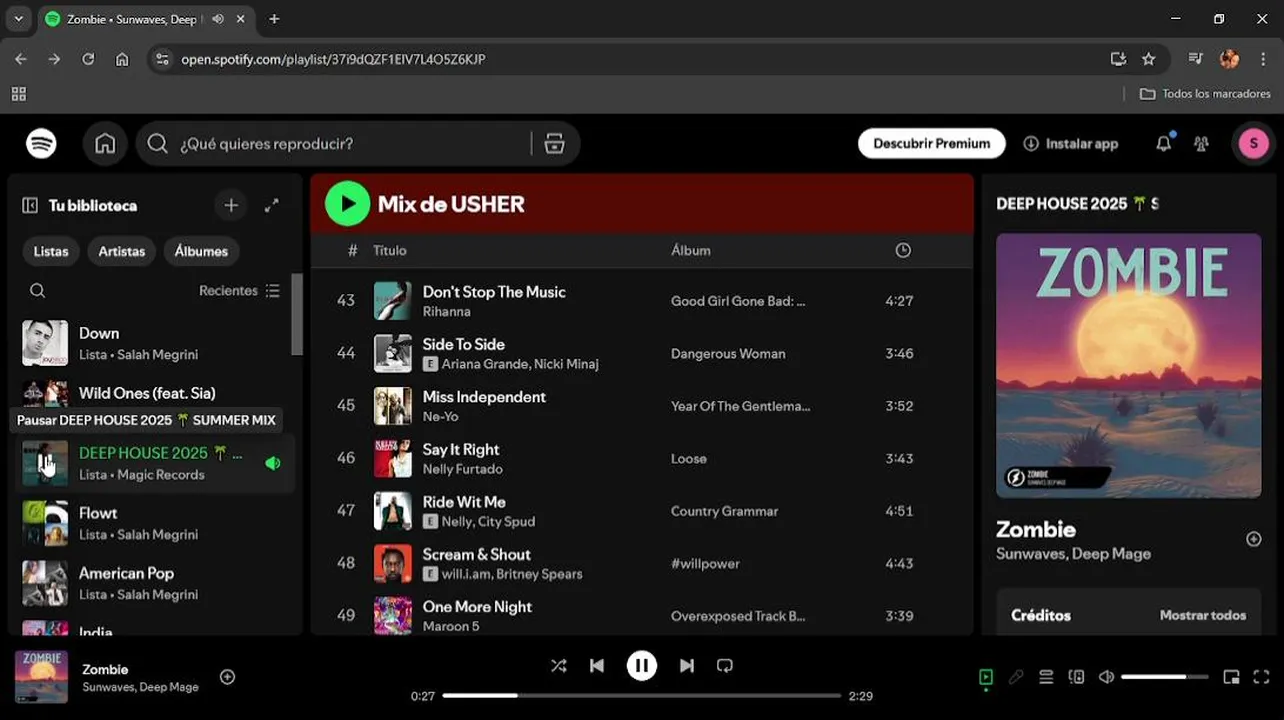
Task: Seek within the song progress bar
Action: click(x=641, y=695)
